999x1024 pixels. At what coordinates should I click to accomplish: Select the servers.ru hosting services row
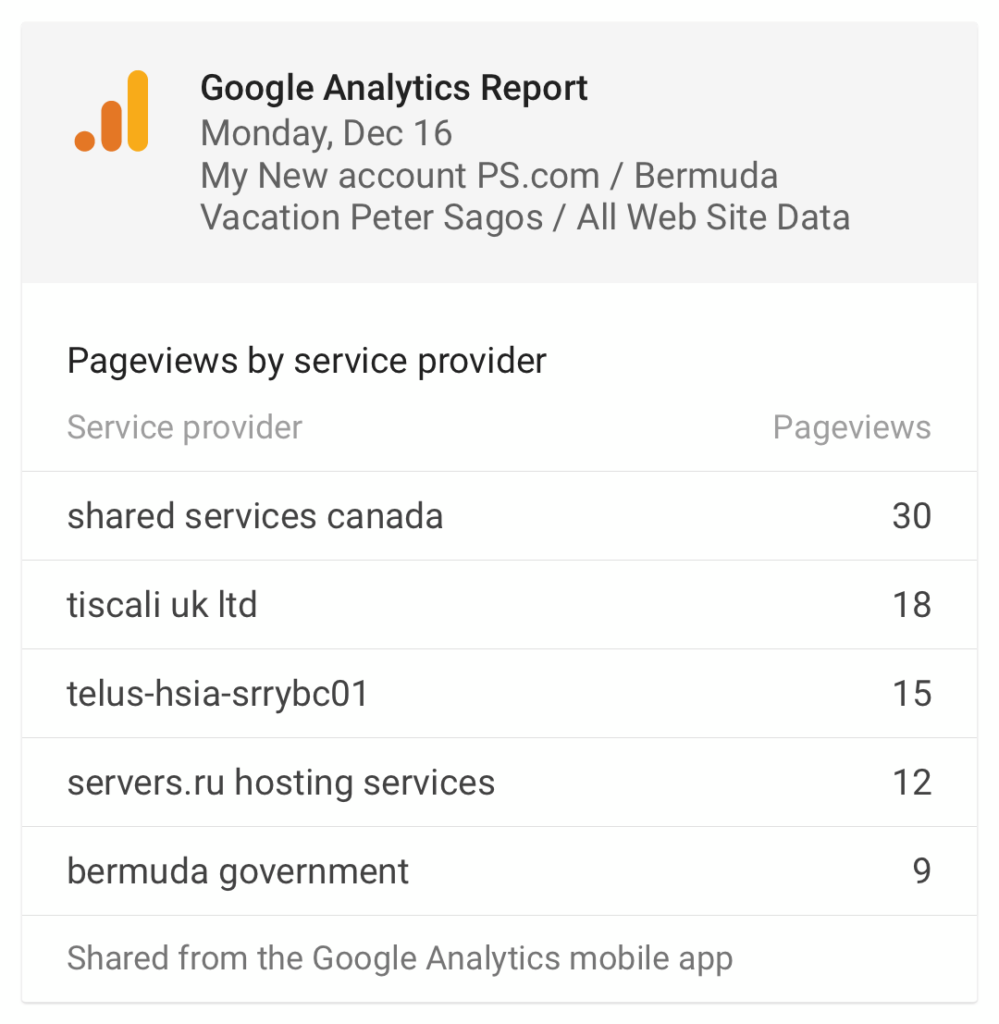point(500,782)
